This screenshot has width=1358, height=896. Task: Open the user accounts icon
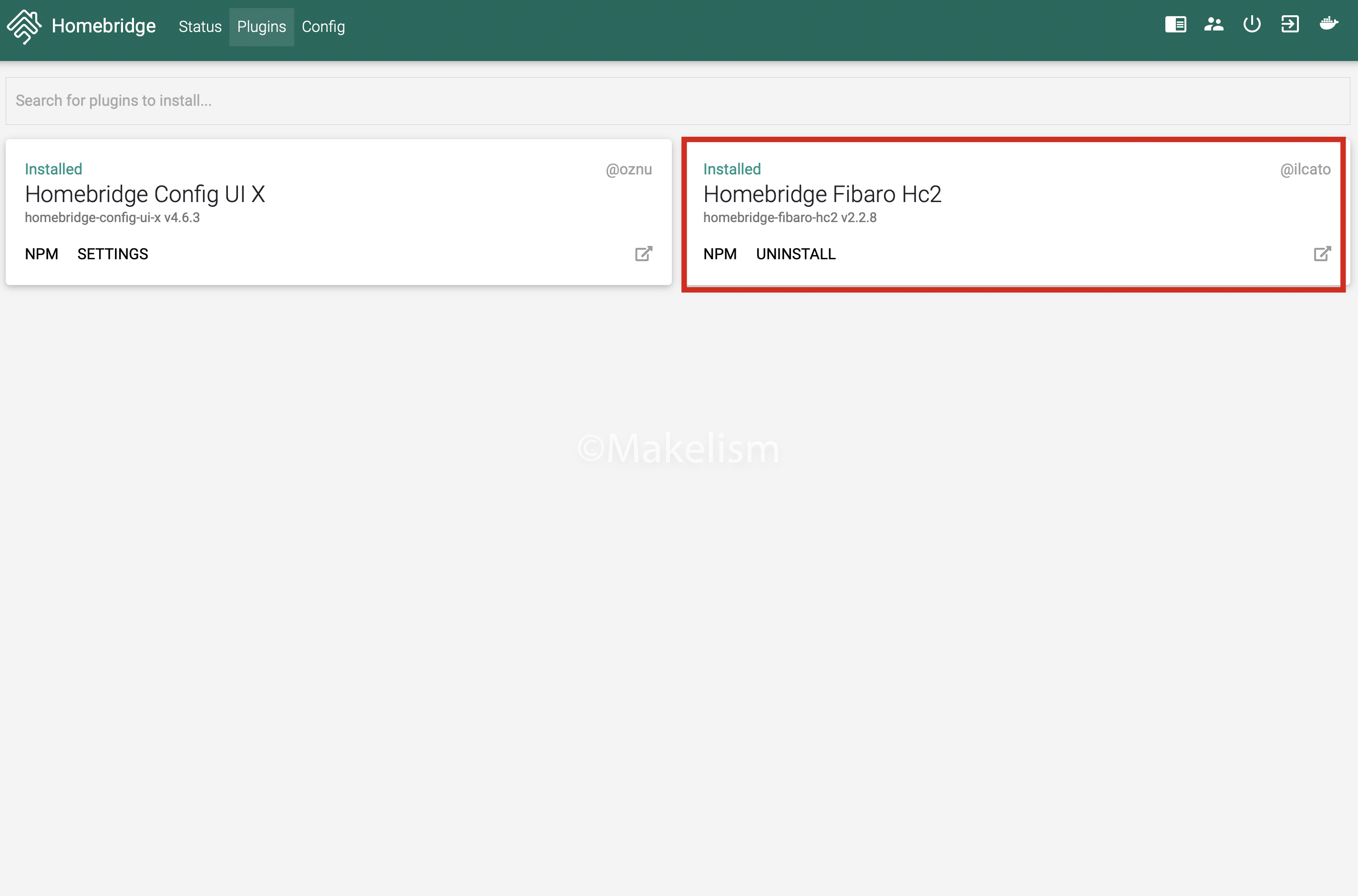pyautogui.click(x=1214, y=25)
